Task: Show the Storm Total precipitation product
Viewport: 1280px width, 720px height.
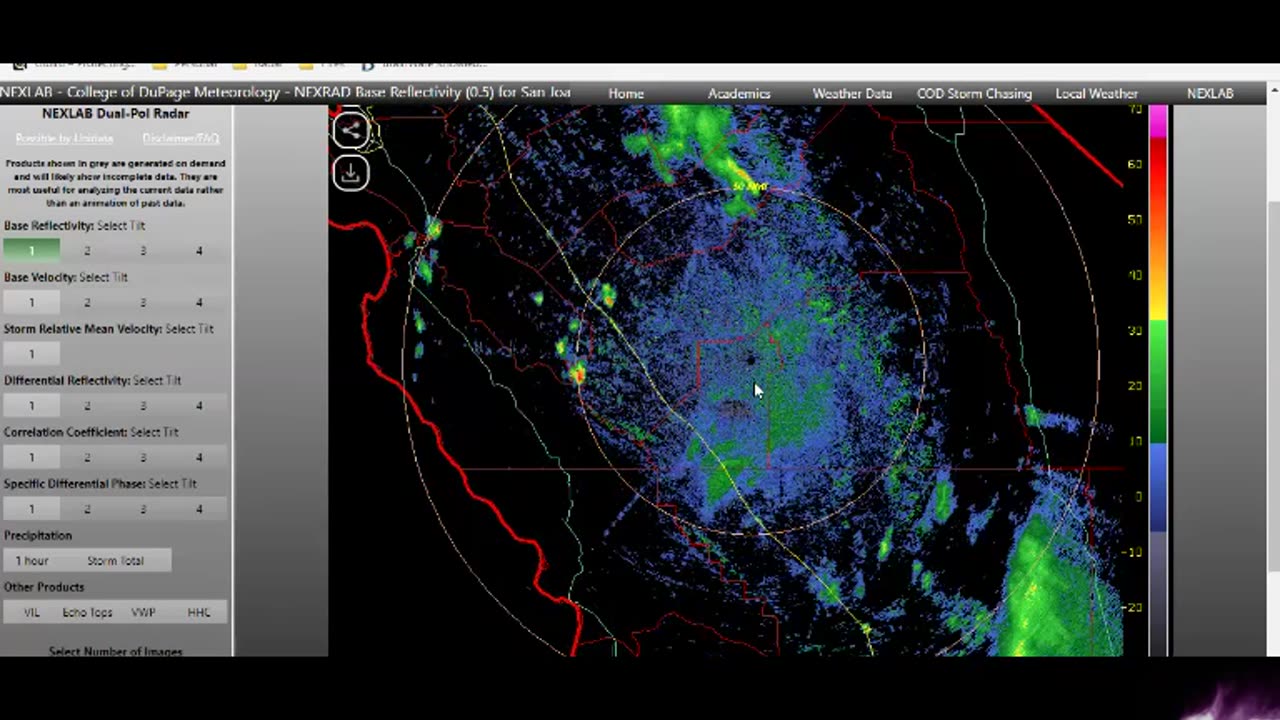Action: coord(115,560)
